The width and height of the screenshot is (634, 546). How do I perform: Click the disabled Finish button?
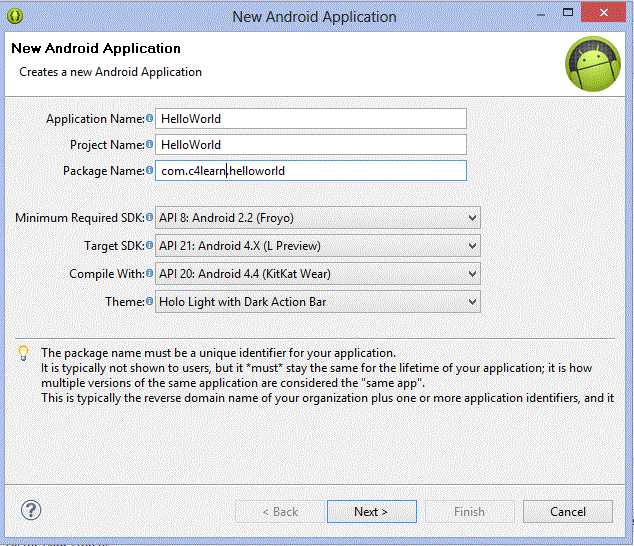point(469,512)
